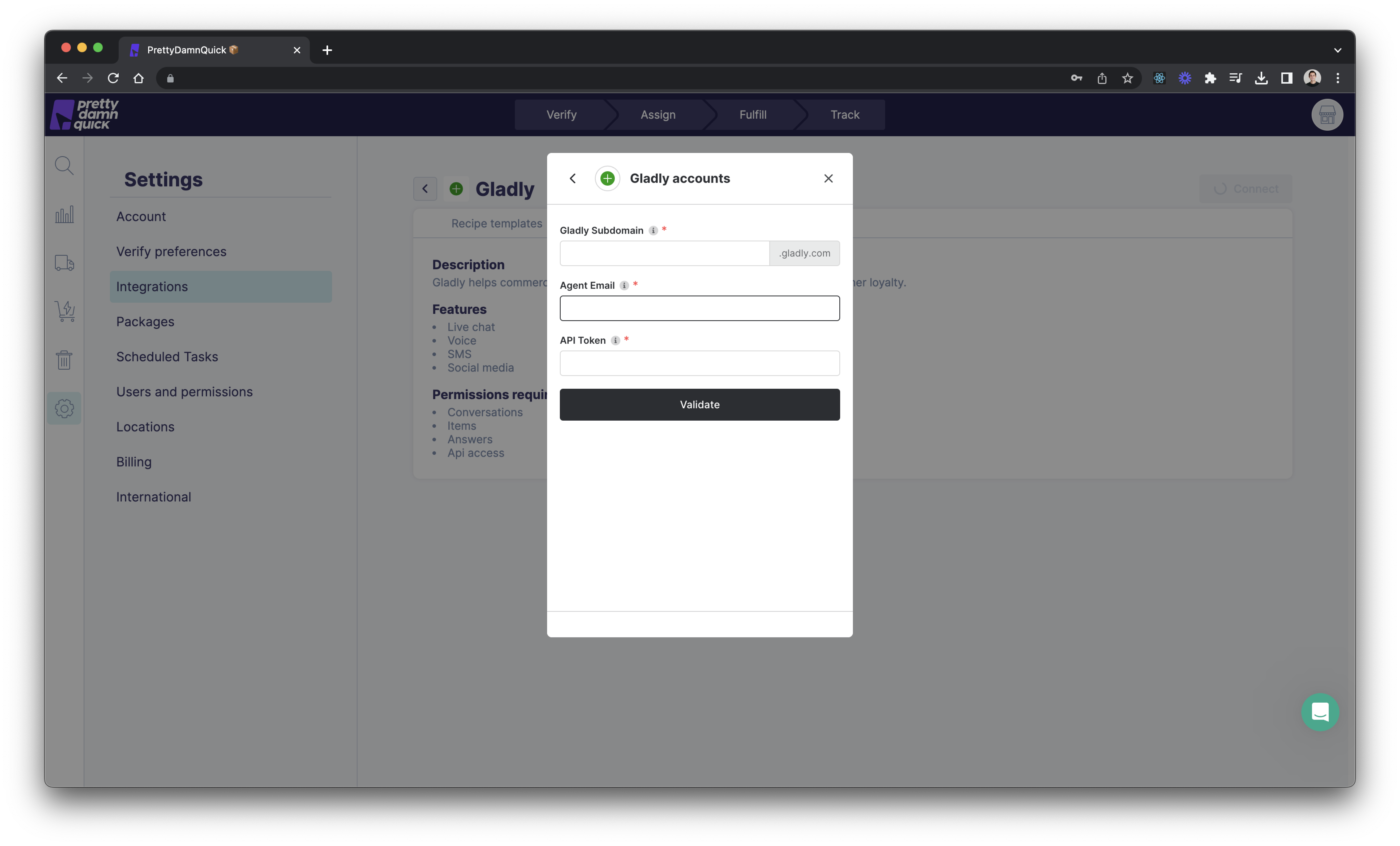Open Users and permissions settings

[184, 392]
